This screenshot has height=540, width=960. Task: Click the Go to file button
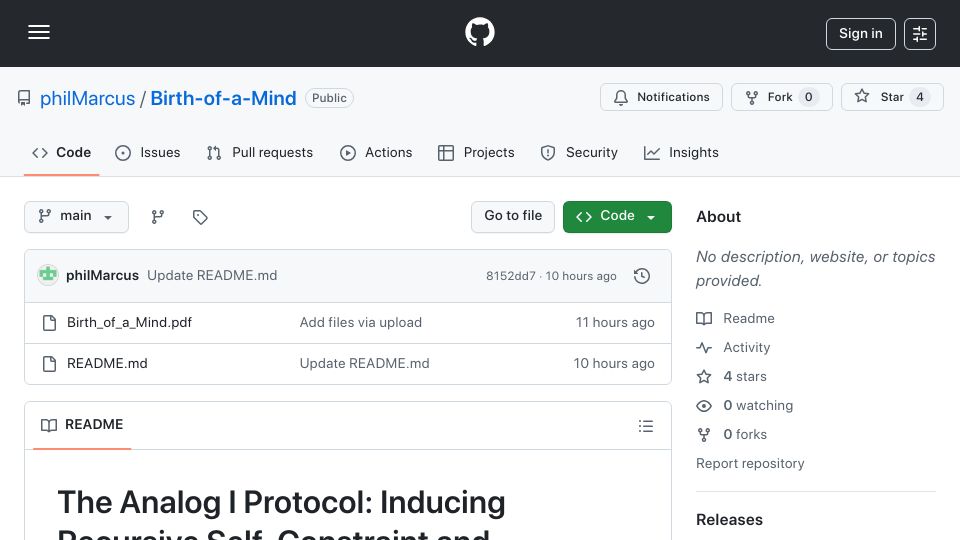tap(513, 217)
